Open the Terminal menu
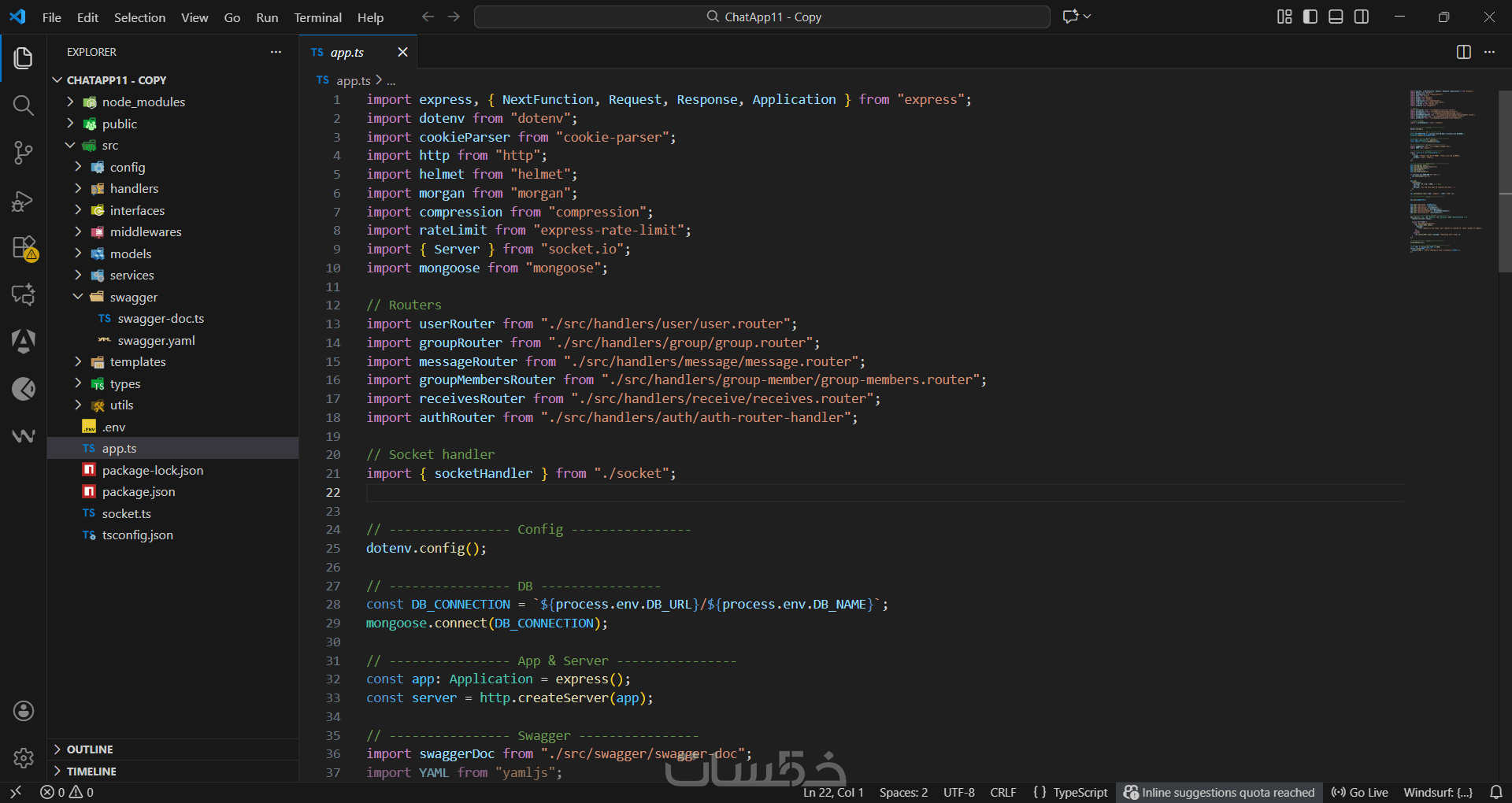 tap(318, 17)
